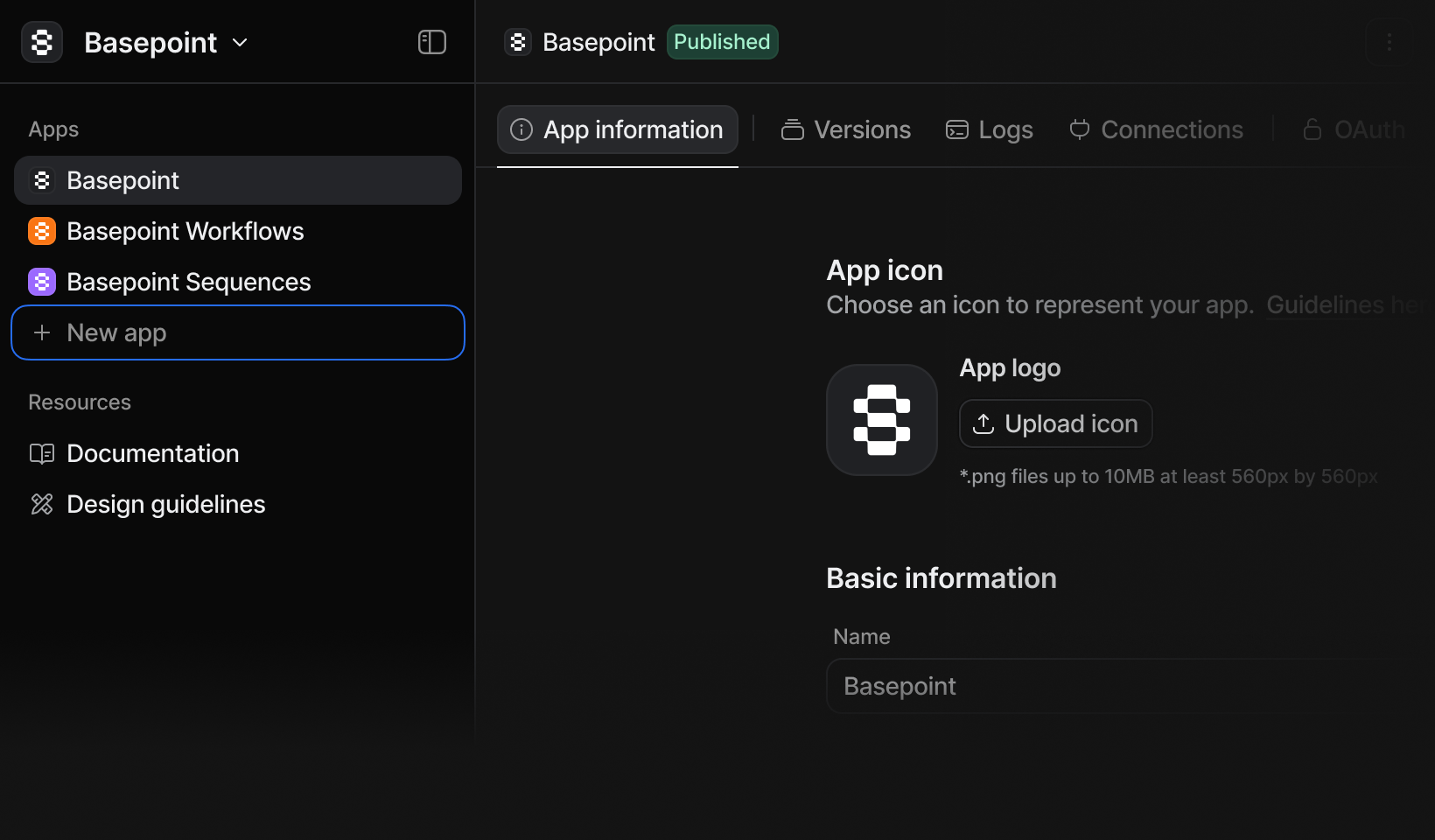
Task: Select the Basepoint app in sidebar
Action: (238, 180)
